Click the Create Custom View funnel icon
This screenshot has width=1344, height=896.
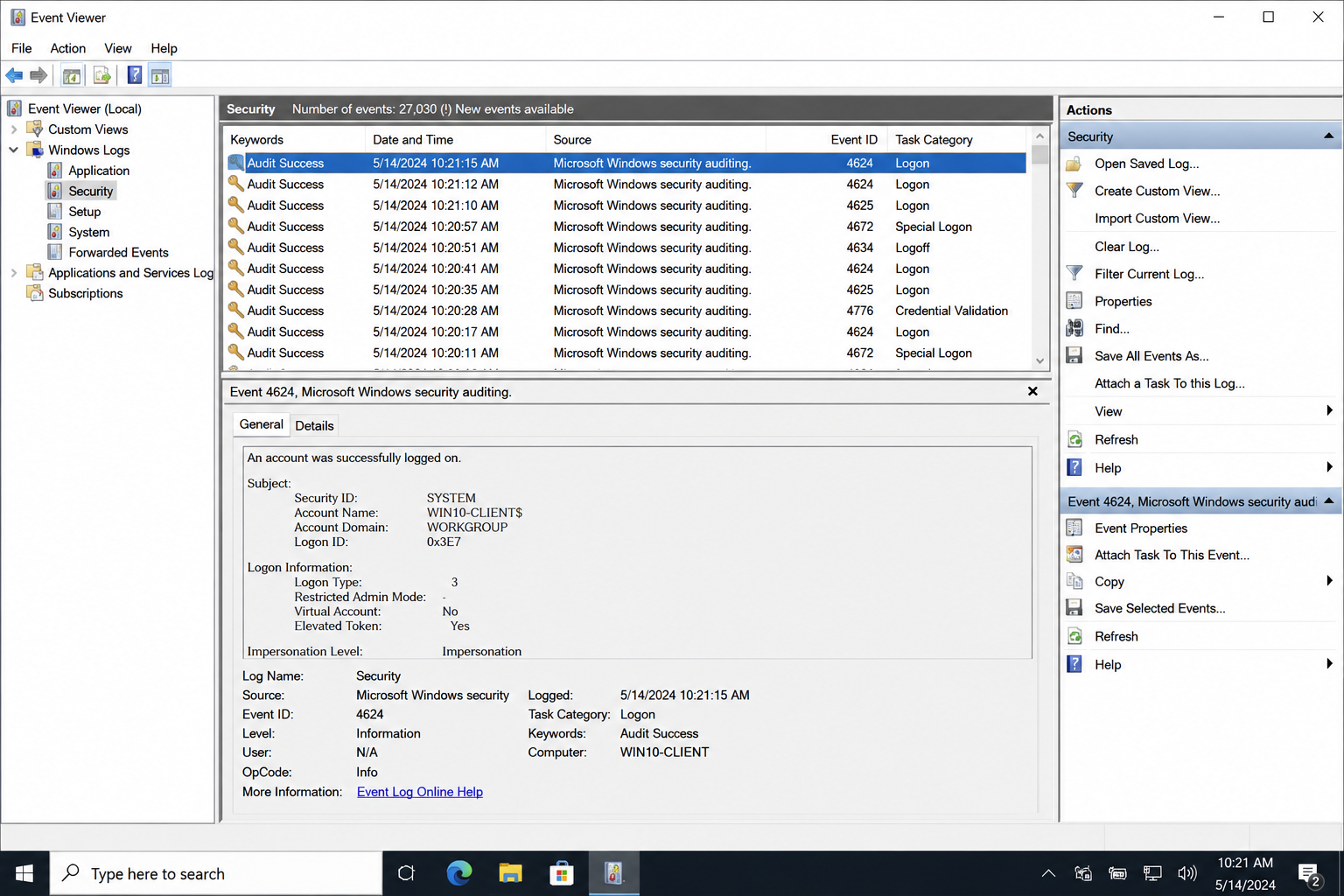1074,191
